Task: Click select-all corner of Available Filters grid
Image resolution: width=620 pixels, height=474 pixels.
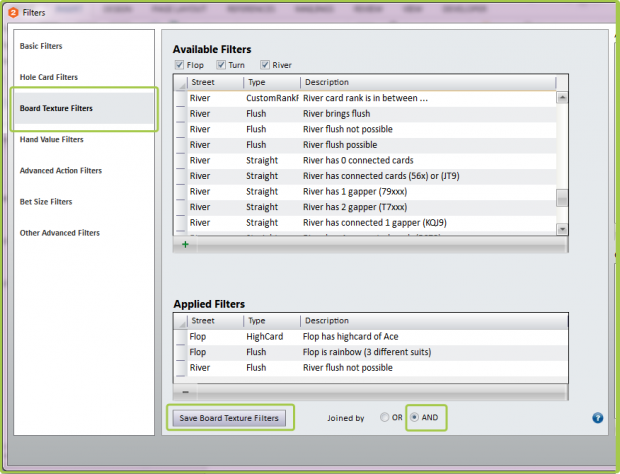Action: click(181, 83)
